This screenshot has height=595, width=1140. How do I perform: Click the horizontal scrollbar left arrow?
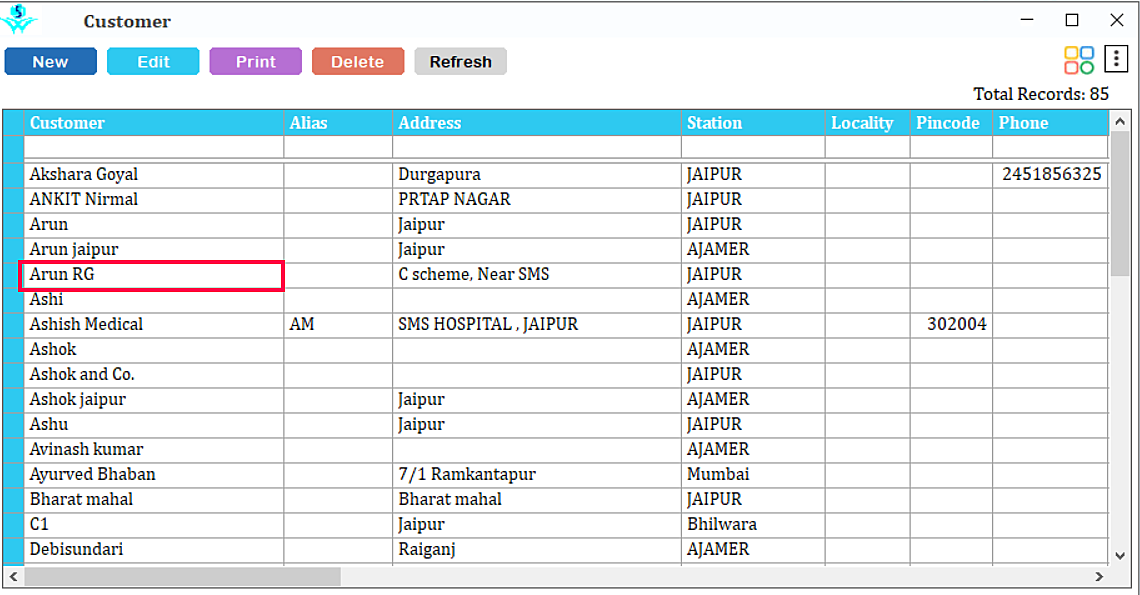(x=13, y=577)
